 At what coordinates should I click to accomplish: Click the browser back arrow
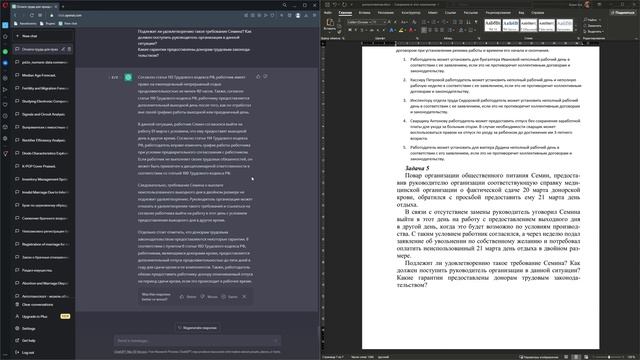click(x=15, y=15)
